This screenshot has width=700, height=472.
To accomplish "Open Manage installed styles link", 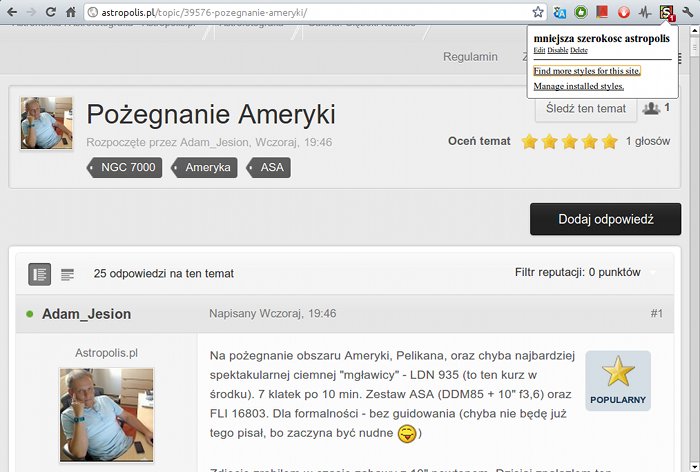I will point(579,86).
